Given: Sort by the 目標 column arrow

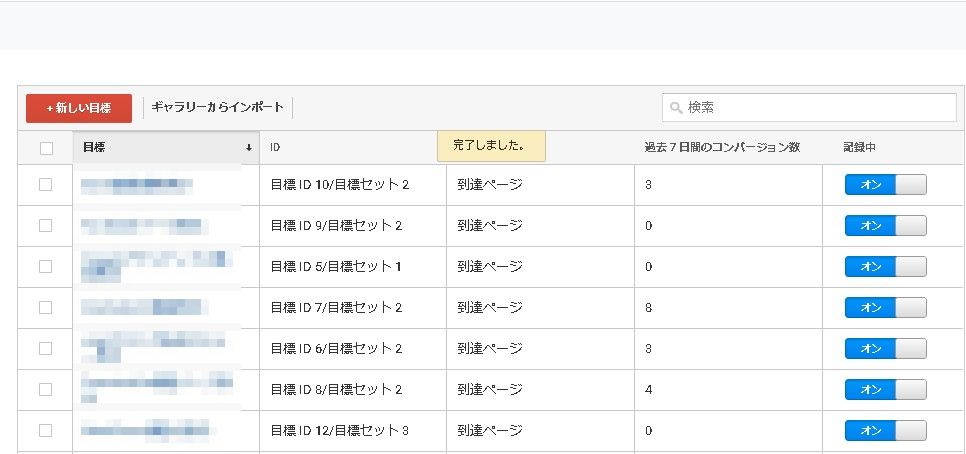Looking at the screenshot, I should (x=248, y=148).
